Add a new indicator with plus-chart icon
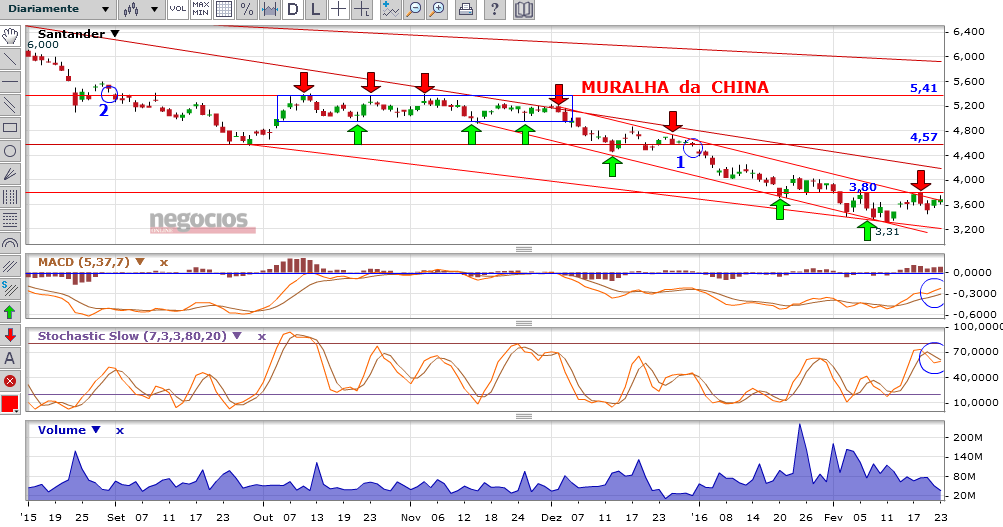Viewport: 1003px width, 527px height. 390,9
